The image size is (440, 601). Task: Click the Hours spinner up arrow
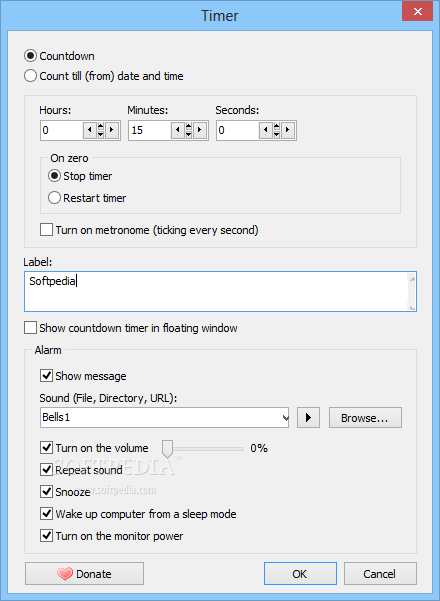100,126
